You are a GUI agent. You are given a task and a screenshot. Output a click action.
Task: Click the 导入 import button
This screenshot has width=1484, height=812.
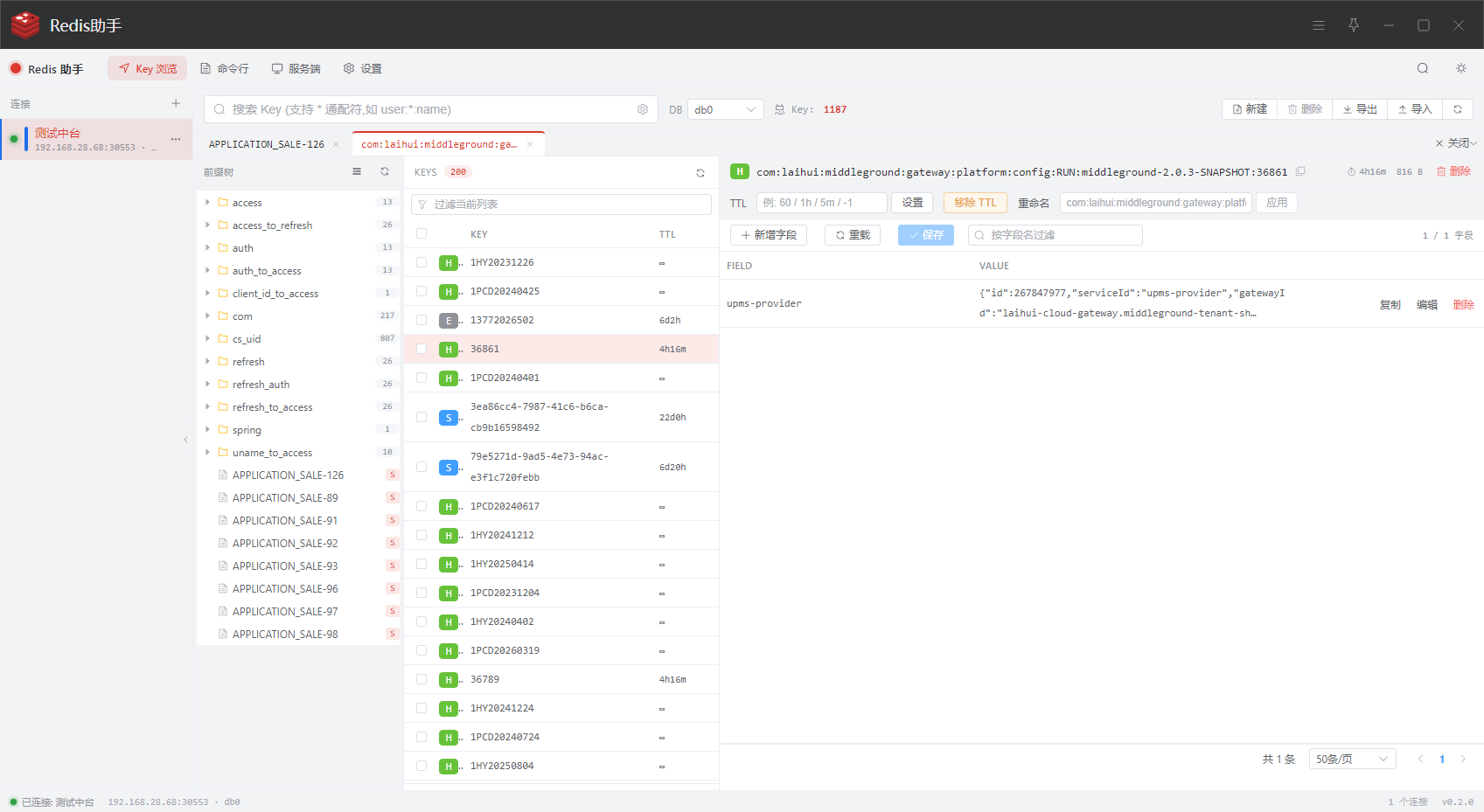(1415, 109)
